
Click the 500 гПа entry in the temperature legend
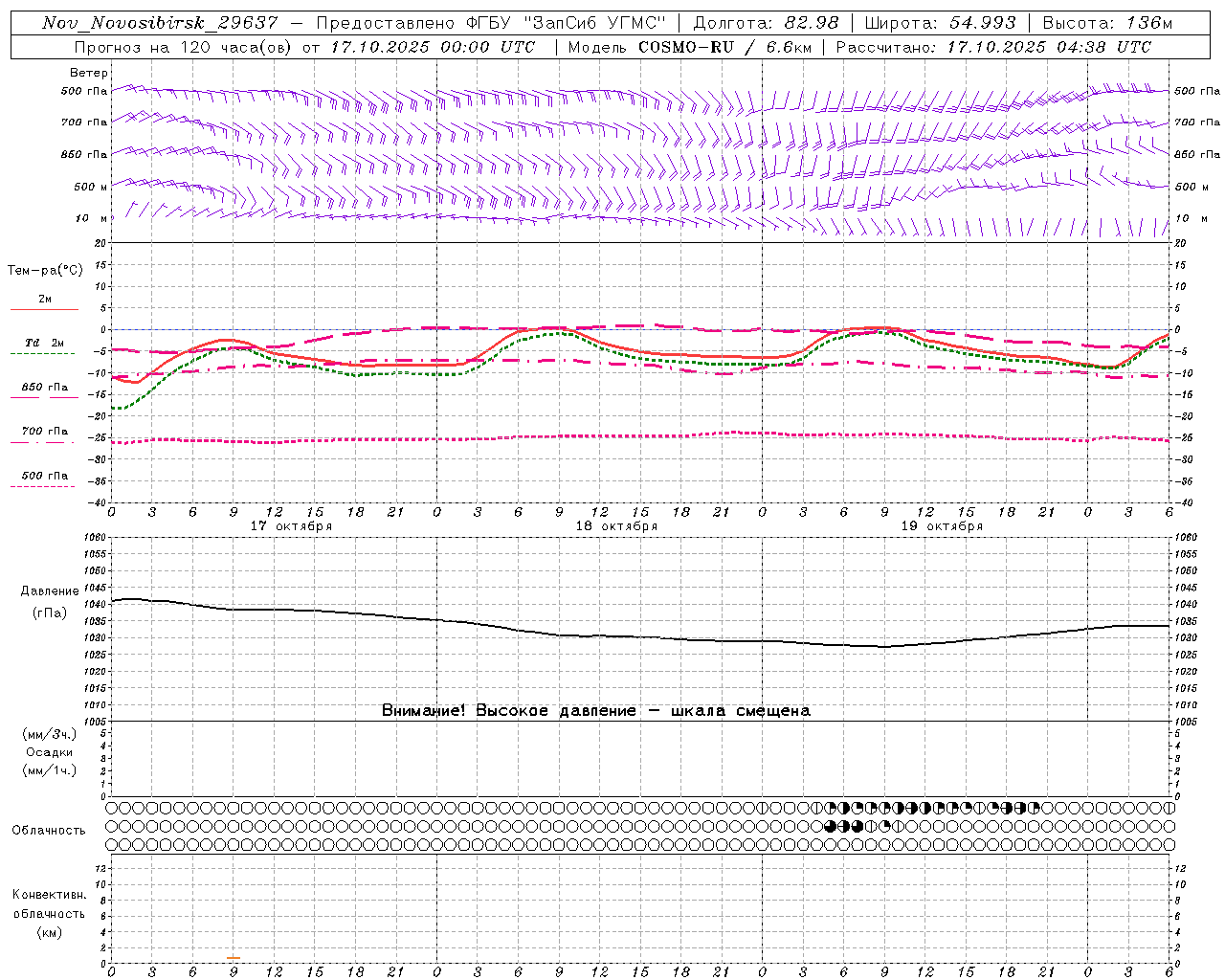click(x=45, y=476)
